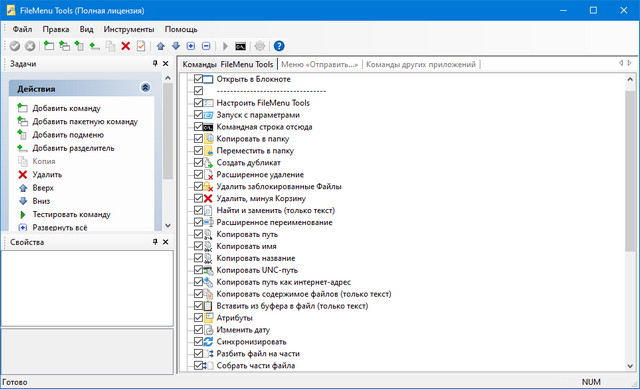
Task: Click the red X icon beside Удалить, минуя Корзину
Action: click(x=208, y=198)
